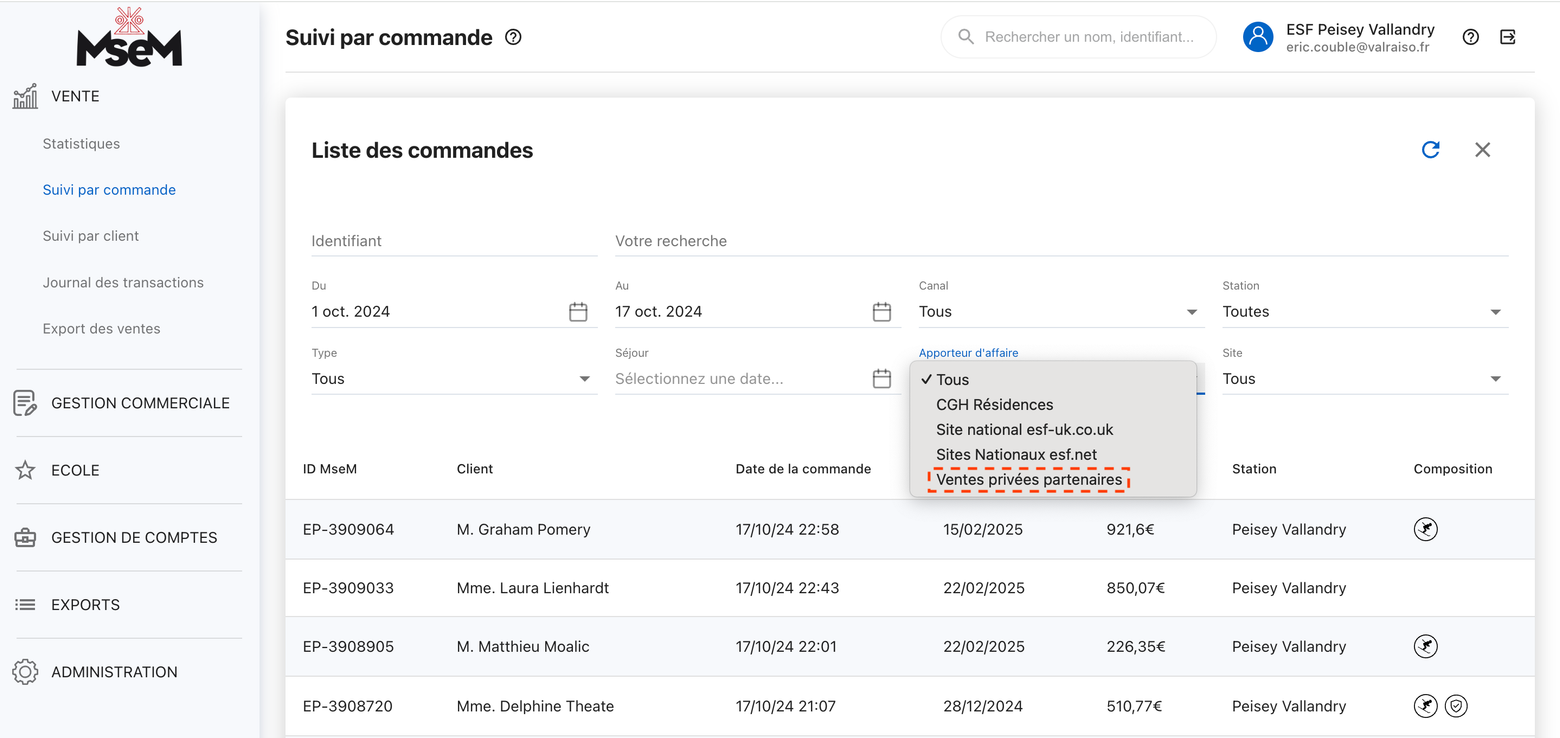Viewport: 1560px width, 738px height.
Task: Expand GESTION DE COMPTES section
Action: click(x=134, y=537)
